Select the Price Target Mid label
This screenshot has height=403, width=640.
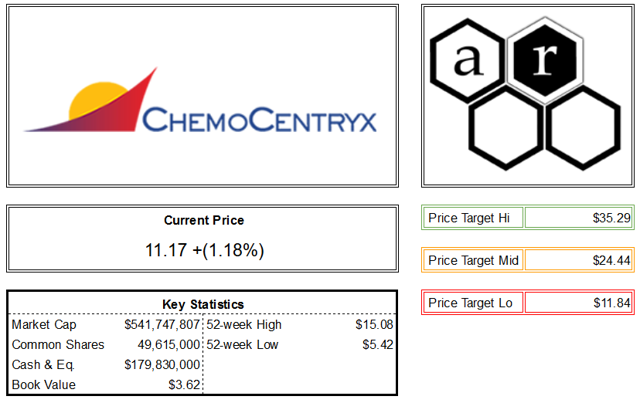click(x=473, y=261)
